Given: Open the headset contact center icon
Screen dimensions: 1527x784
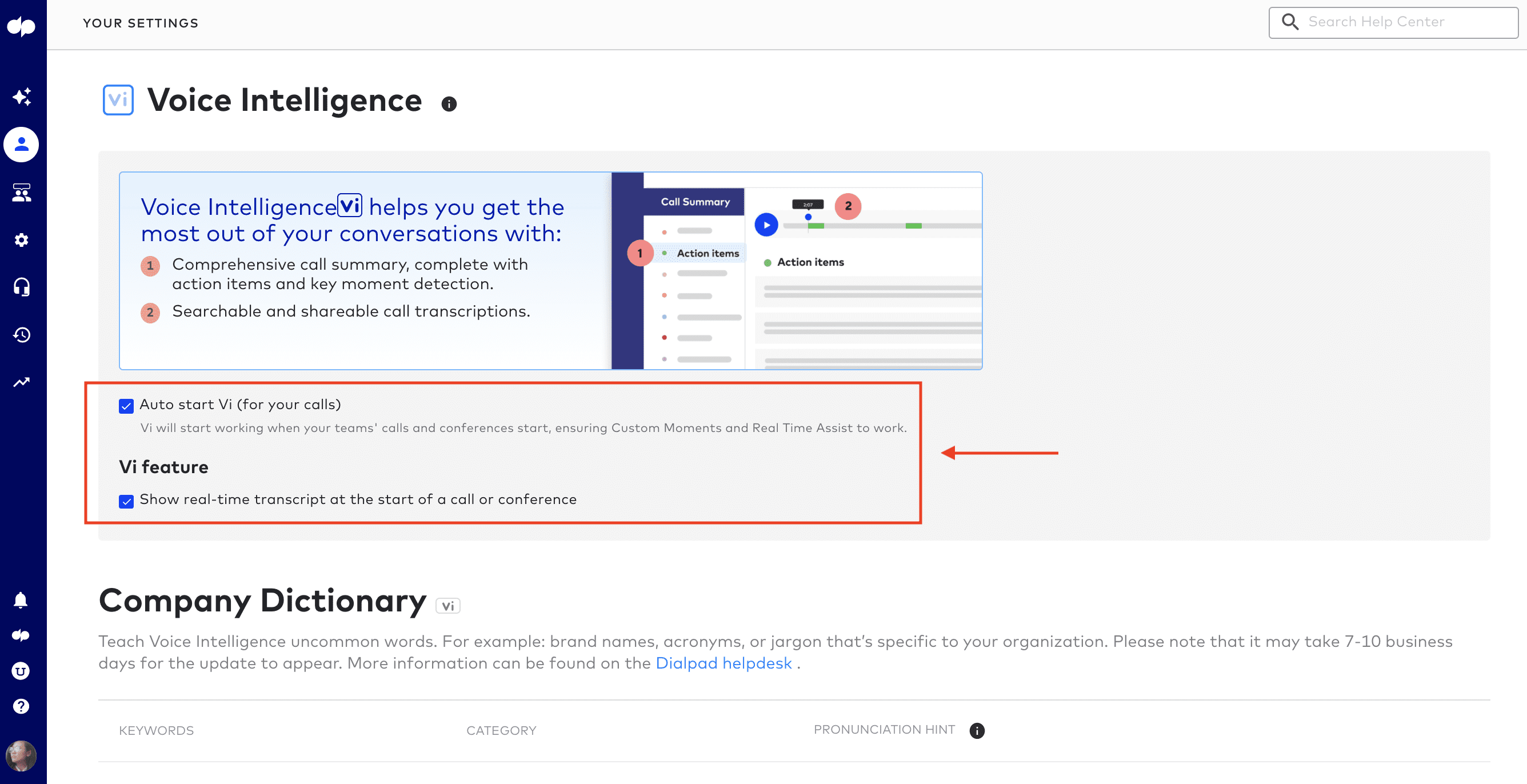Looking at the screenshot, I should (x=21, y=287).
